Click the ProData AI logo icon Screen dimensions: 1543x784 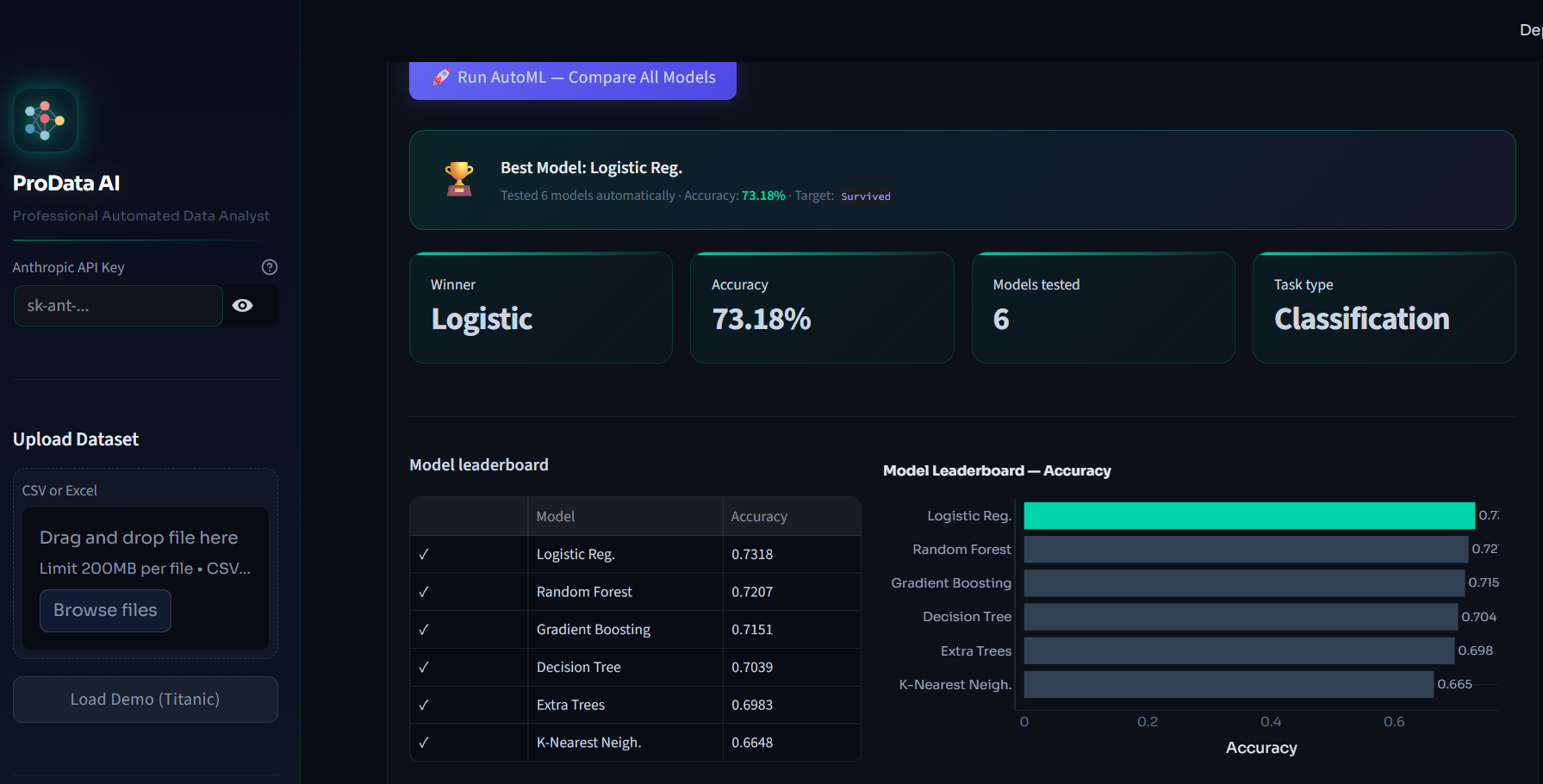pos(44,120)
